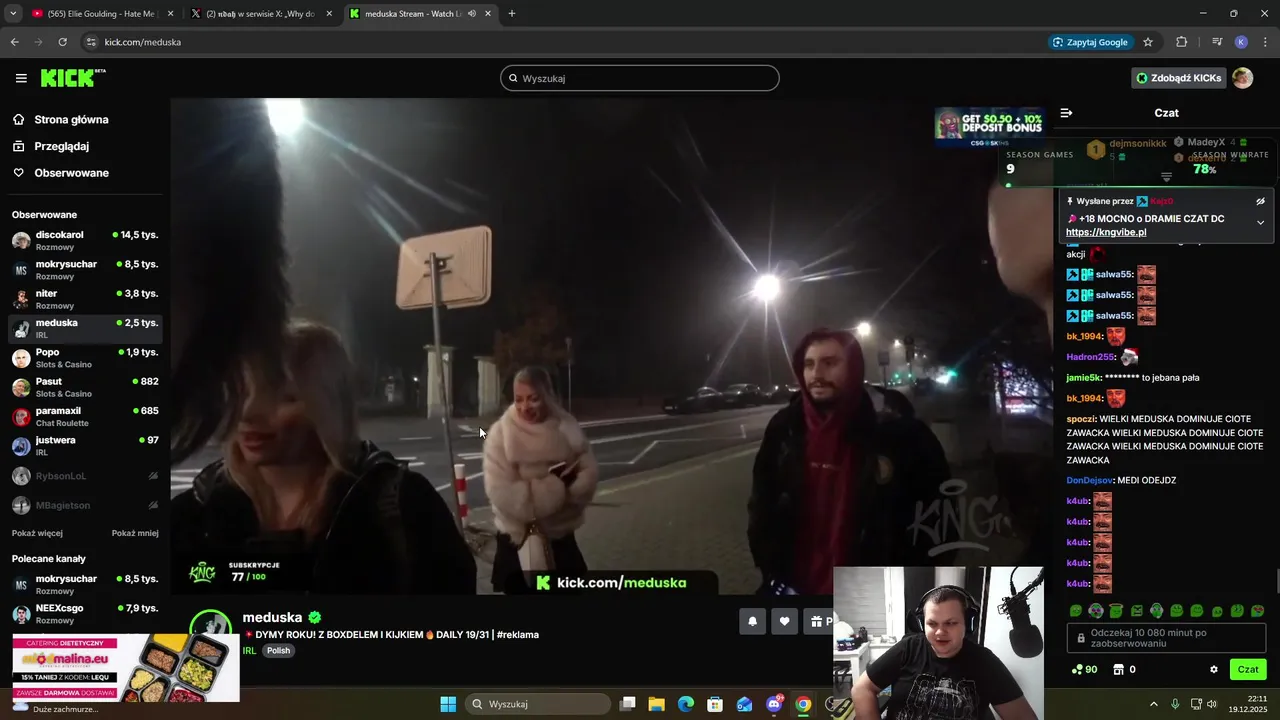This screenshot has height=720, width=1280.
Task: Collapse the chat panel with the arrow icon
Action: coord(1066,113)
